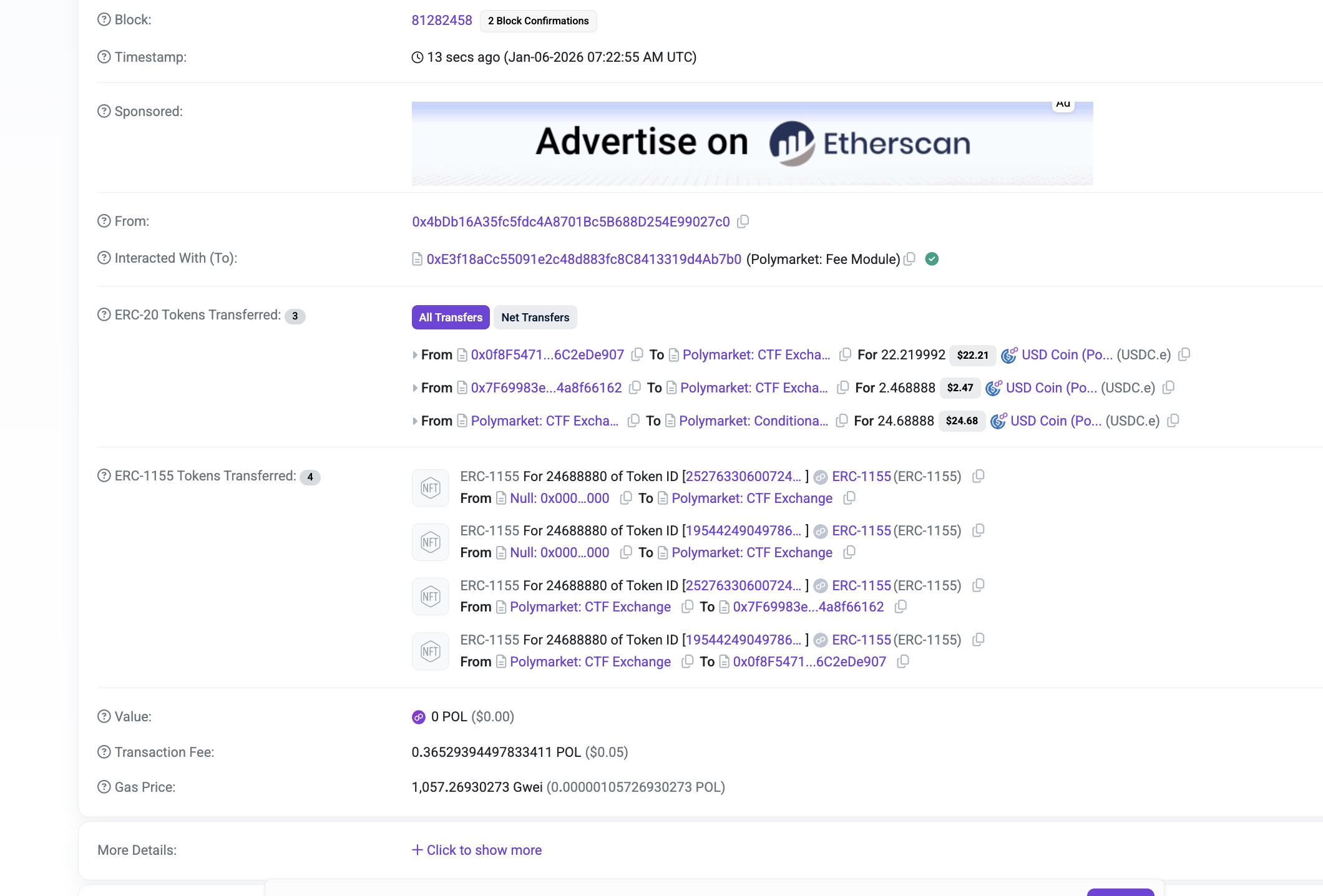1323x896 pixels.
Task: Select the All Transfers tab
Action: click(x=450, y=317)
